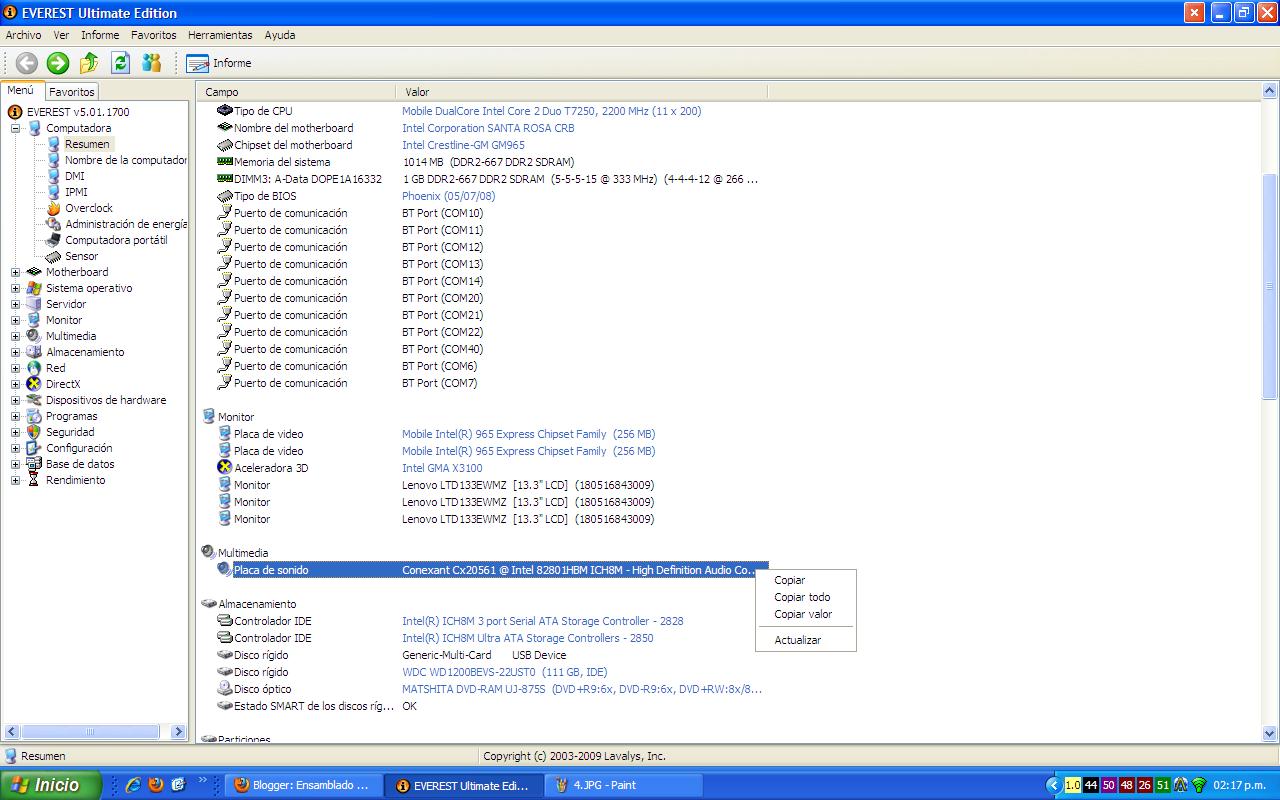Click Seguridad shield icon

(x=35, y=432)
